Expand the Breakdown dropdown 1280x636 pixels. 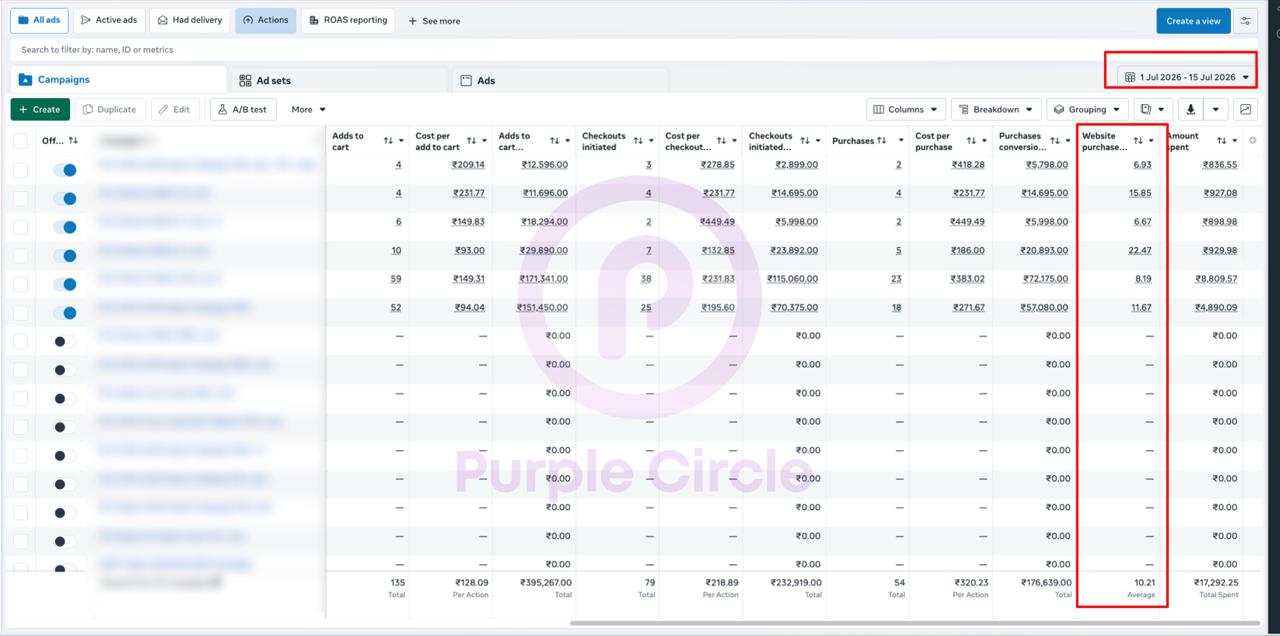click(996, 109)
